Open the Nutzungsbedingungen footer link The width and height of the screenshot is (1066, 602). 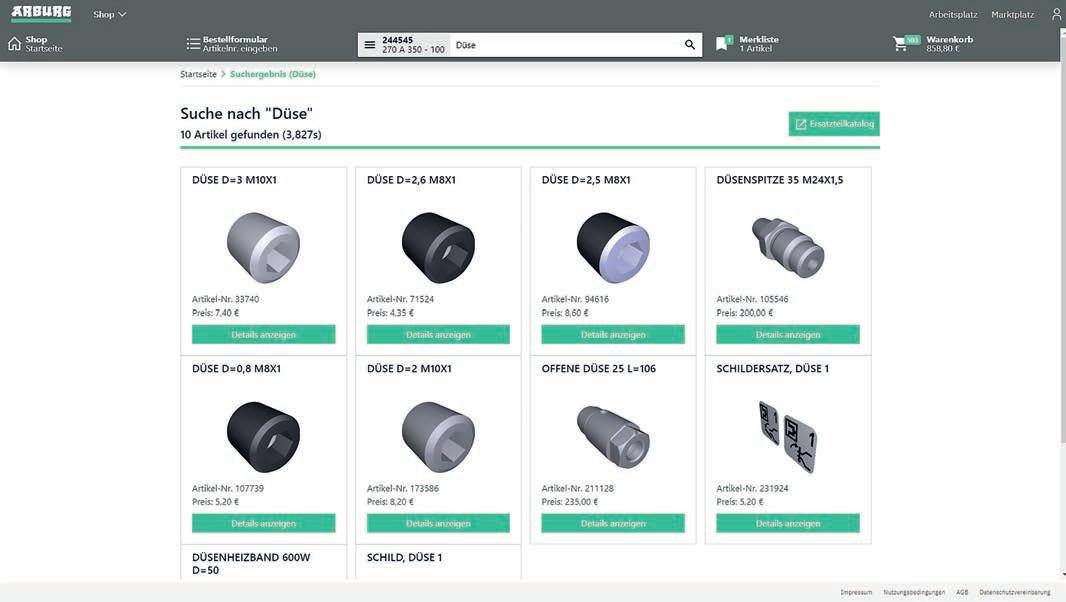tap(914, 592)
